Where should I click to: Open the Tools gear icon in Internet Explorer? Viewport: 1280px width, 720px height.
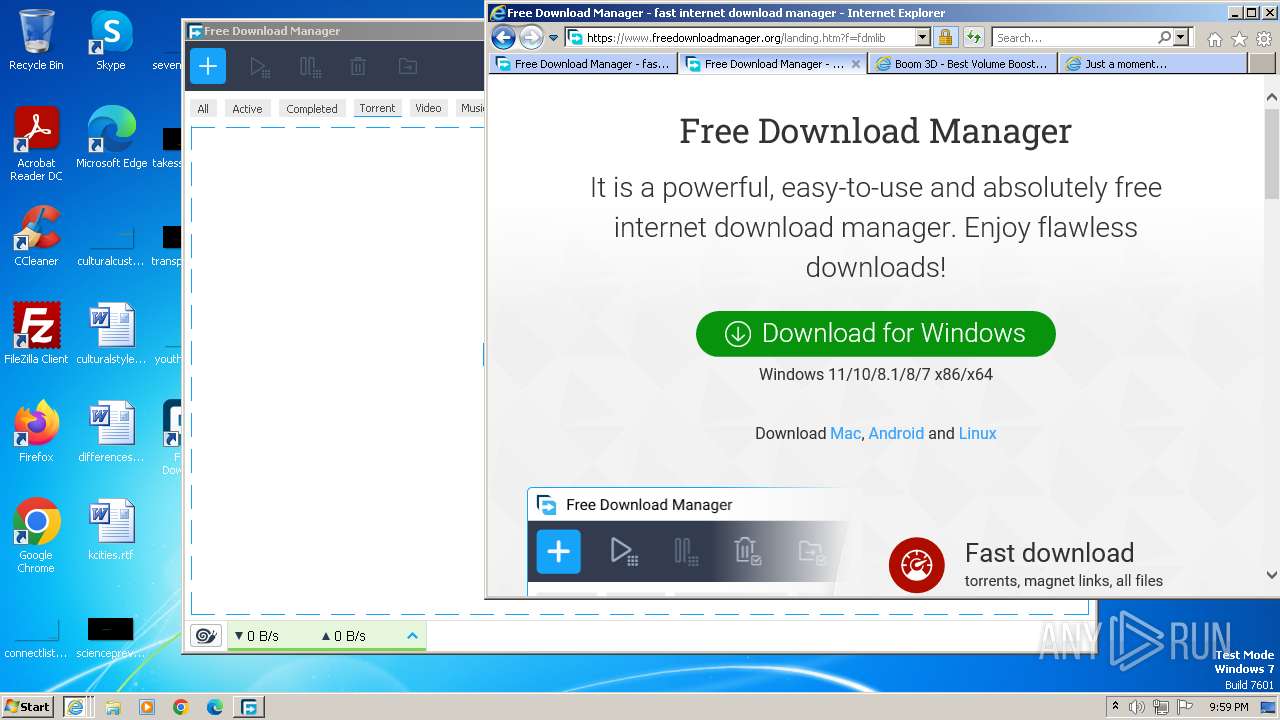(x=1264, y=39)
